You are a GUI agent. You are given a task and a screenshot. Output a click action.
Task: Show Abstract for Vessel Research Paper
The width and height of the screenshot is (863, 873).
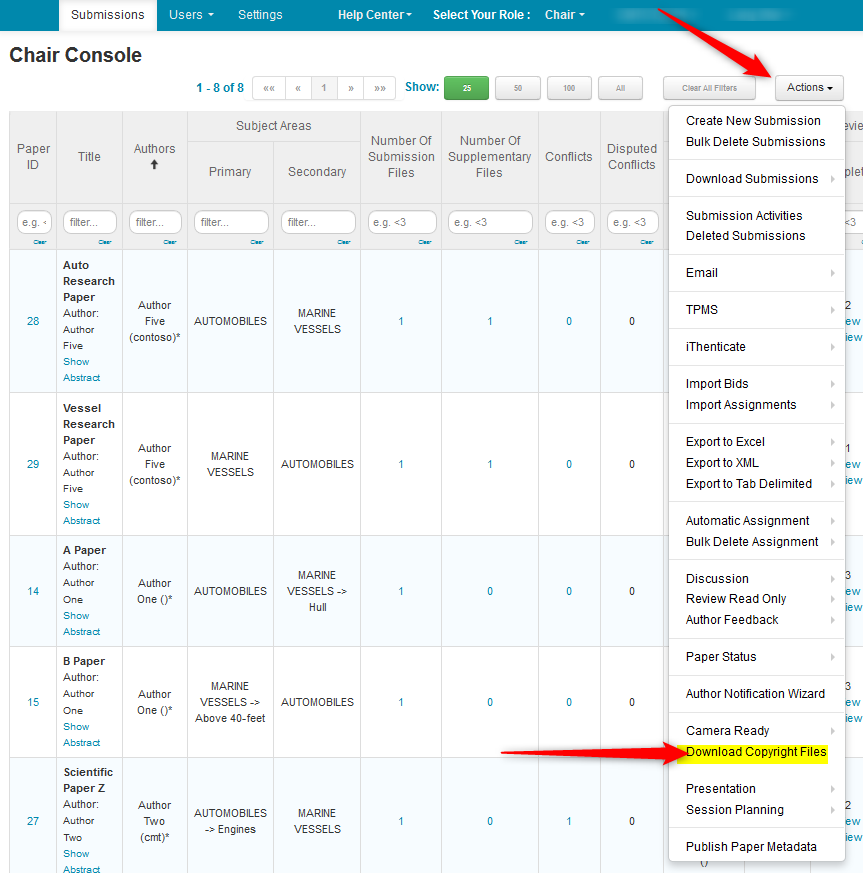coord(81,513)
